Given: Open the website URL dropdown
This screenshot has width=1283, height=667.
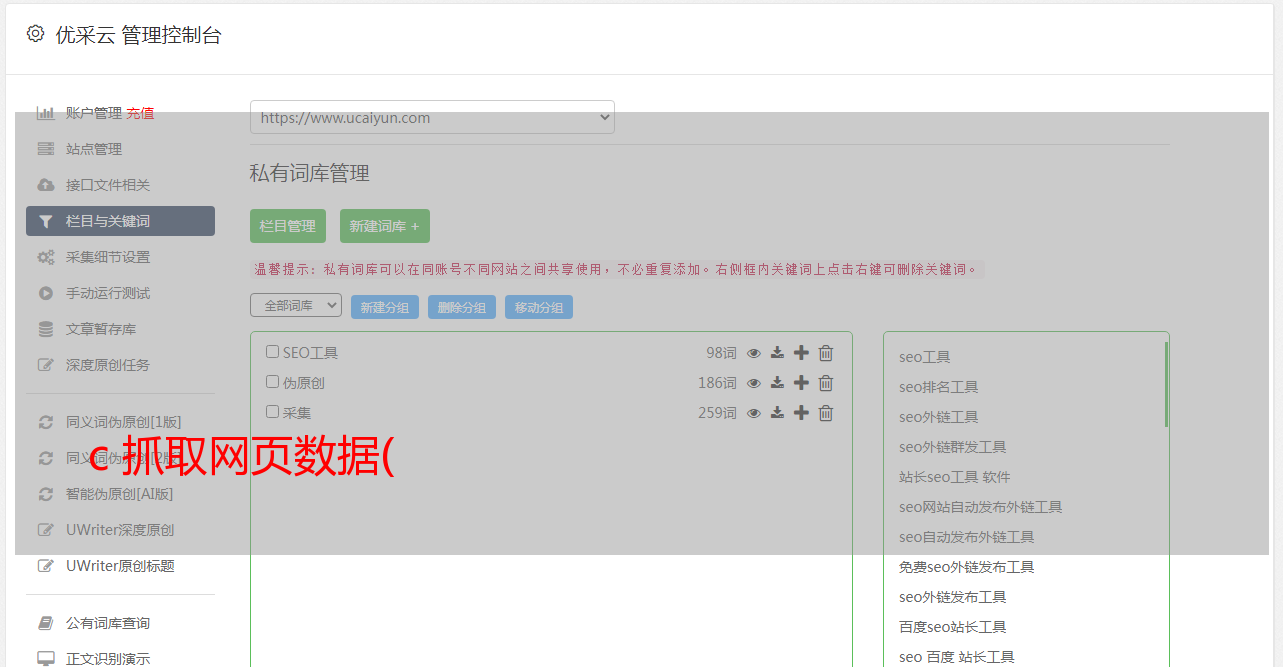Looking at the screenshot, I should [x=432, y=117].
